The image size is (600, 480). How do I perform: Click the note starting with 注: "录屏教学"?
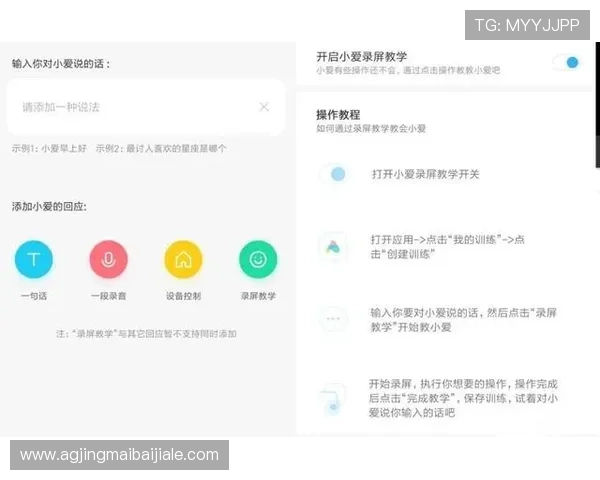(146, 334)
